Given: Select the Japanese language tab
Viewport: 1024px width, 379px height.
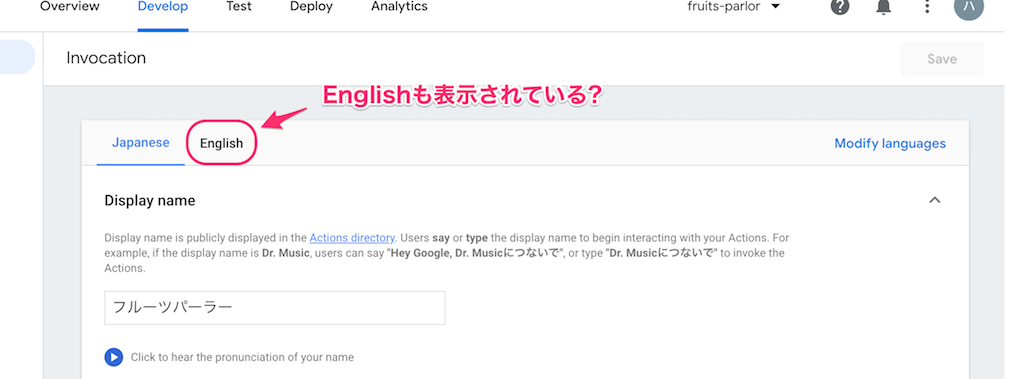Looking at the screenshot, I should coord(140,142).
